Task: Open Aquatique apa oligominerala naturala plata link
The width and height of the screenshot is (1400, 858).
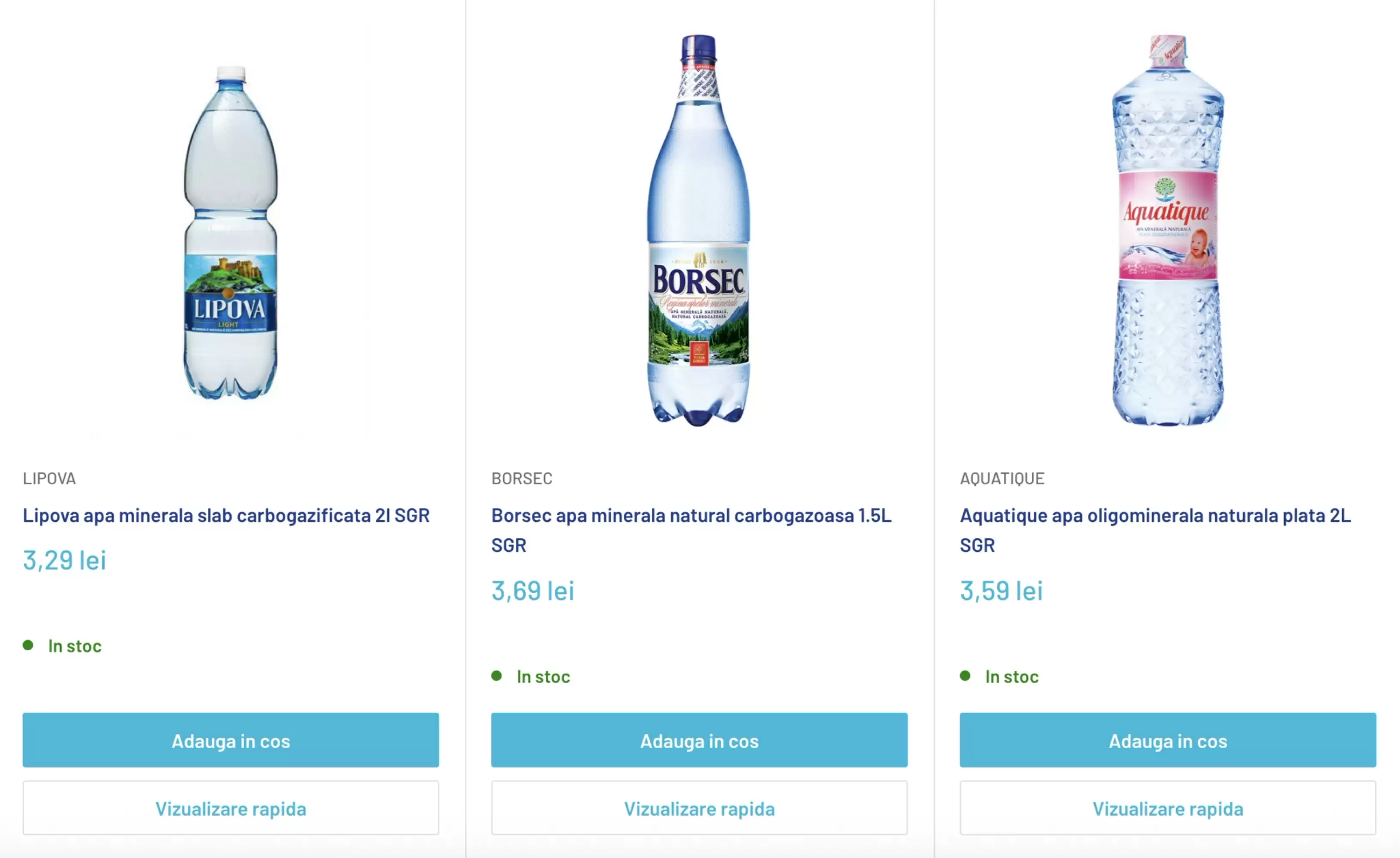Action: tap(1155, 516)
